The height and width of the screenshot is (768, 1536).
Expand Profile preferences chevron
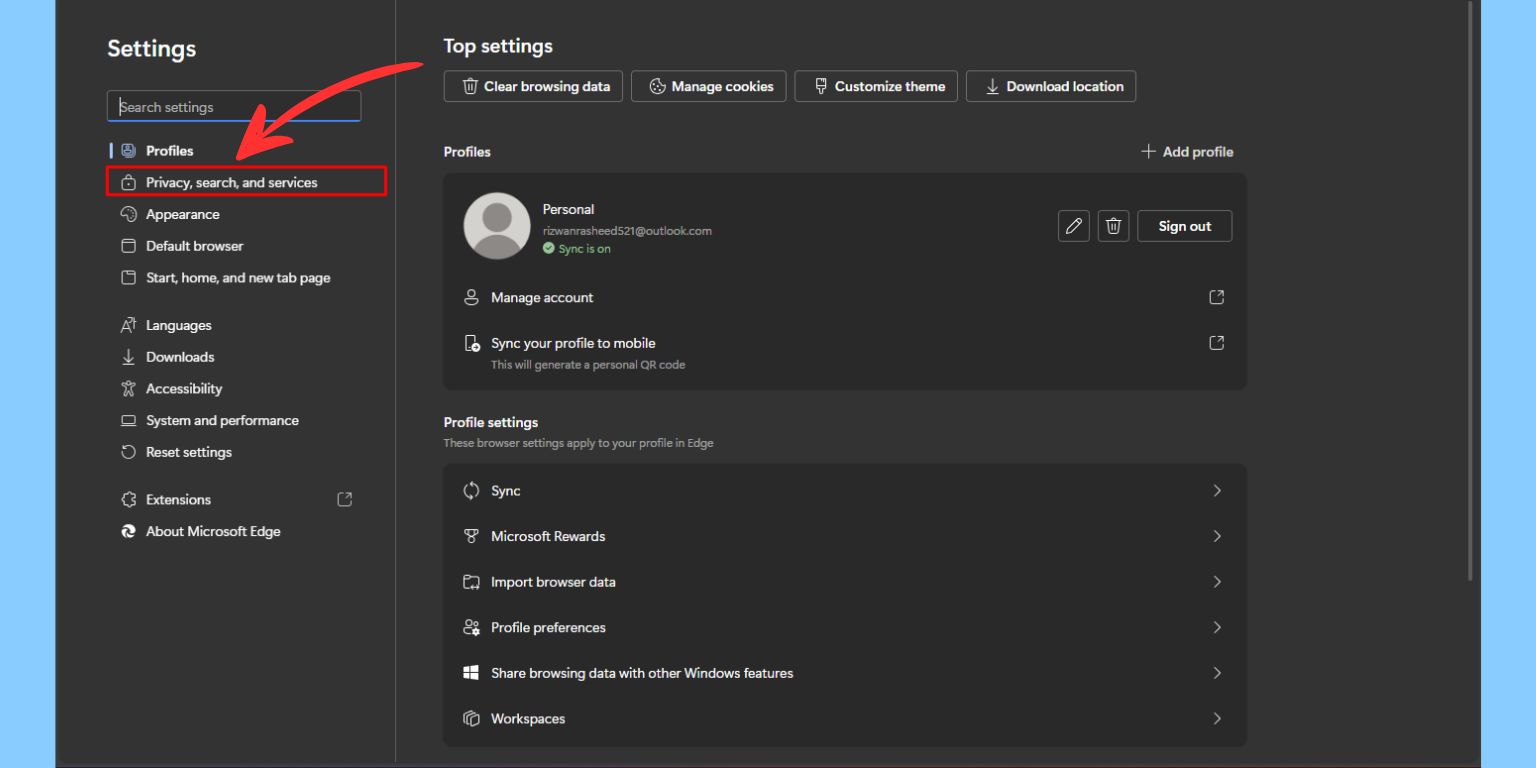click(1217, 628)
